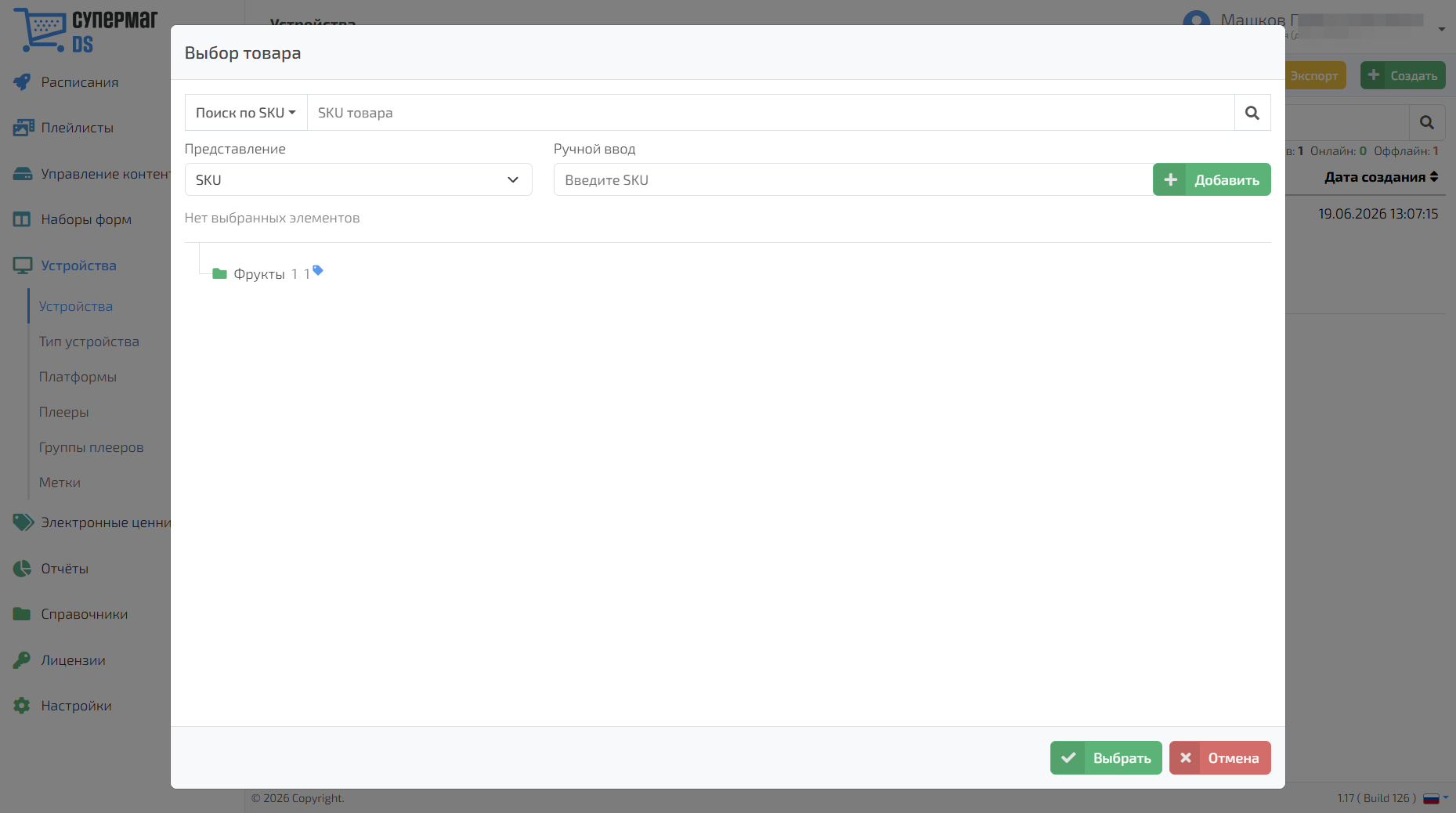The height and width of the screenshot is (813, 1456).
Task: Expand the Фрукты tree node
Action: (258, 274)
